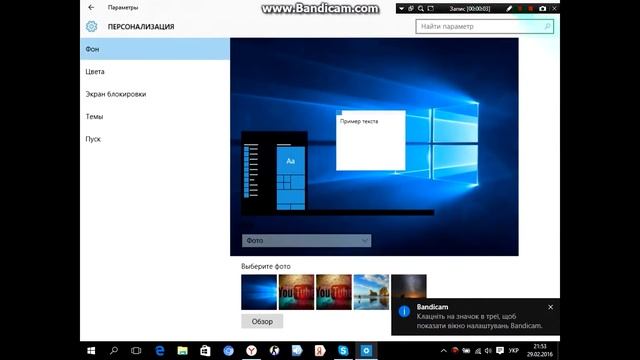Viewport: 640px width, 360px height.
Task: Open the red Я Yandex taskbar icon
Action: coord(320,351)
